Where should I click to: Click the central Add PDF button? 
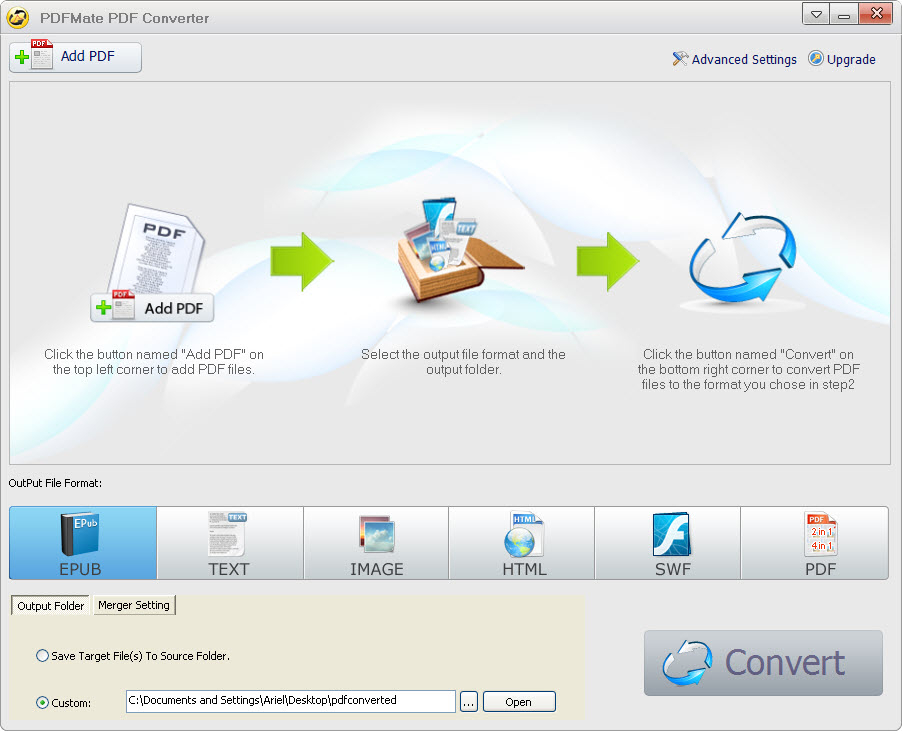(x=152, y=307)
